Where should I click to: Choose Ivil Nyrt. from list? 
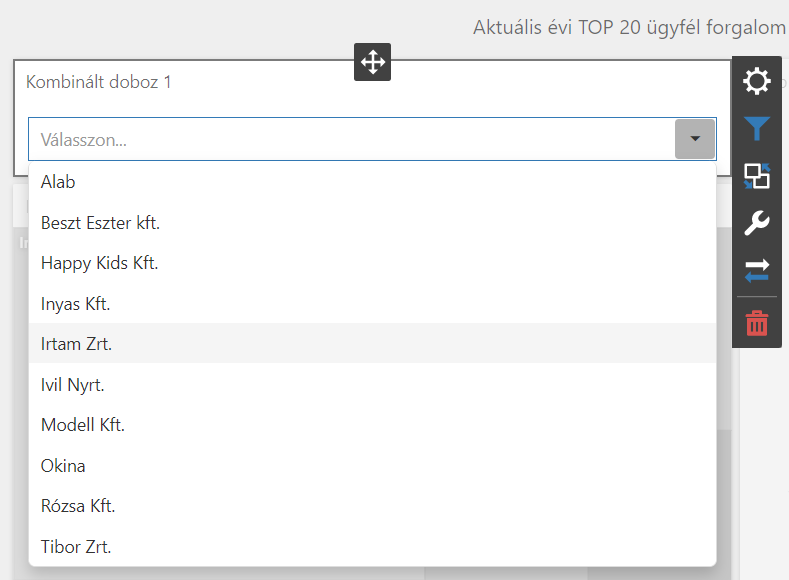72,384
